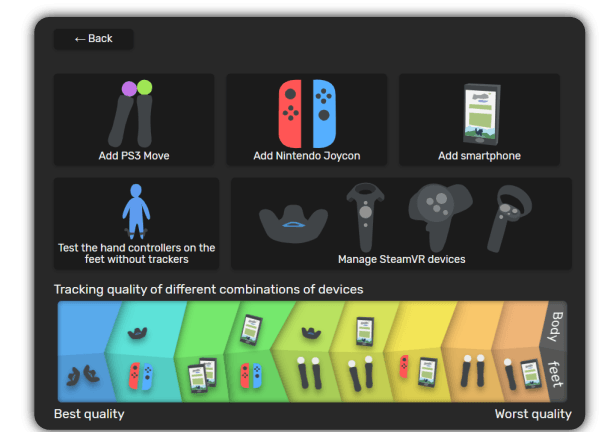Open Add Nintendo Joycon label
The image size is (616, 432).
307,156
